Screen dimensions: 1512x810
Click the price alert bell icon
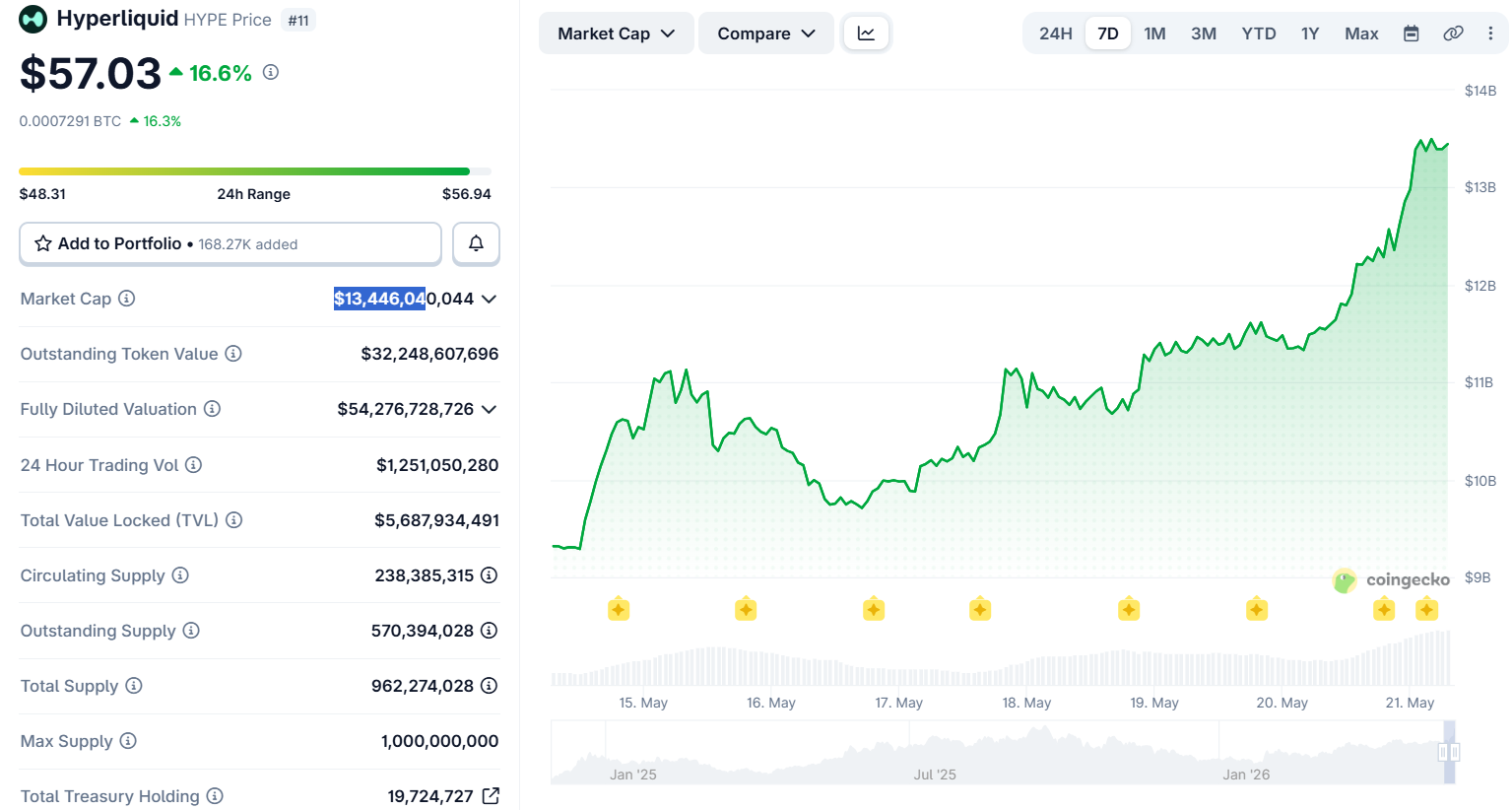(476, 243)
